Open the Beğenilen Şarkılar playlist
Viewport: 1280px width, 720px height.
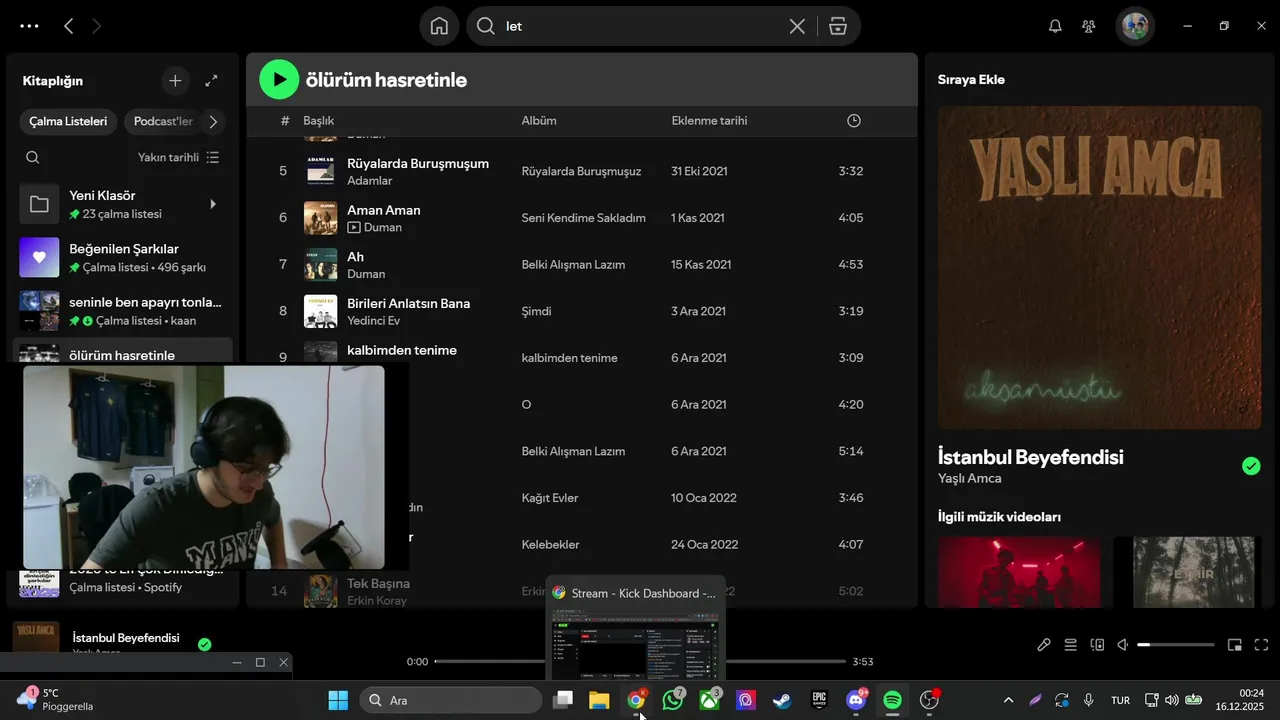point(123,258)
